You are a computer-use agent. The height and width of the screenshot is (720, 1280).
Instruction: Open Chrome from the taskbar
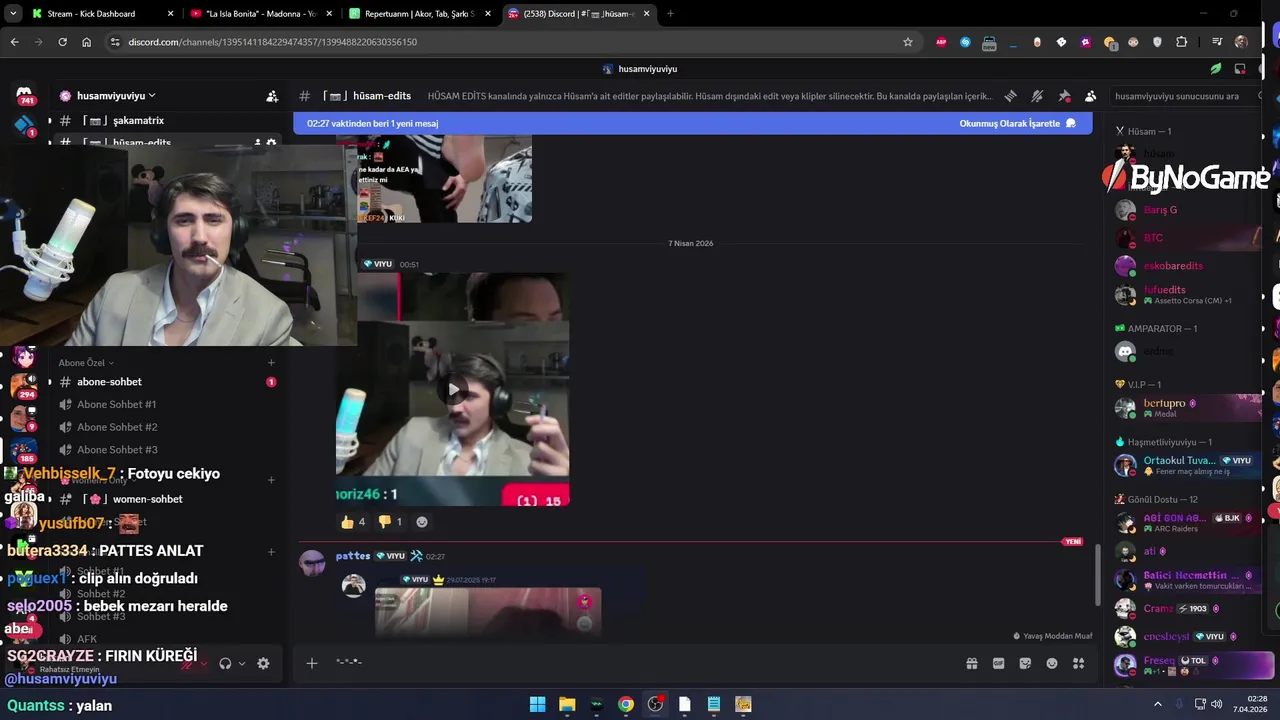click(625, 704)
